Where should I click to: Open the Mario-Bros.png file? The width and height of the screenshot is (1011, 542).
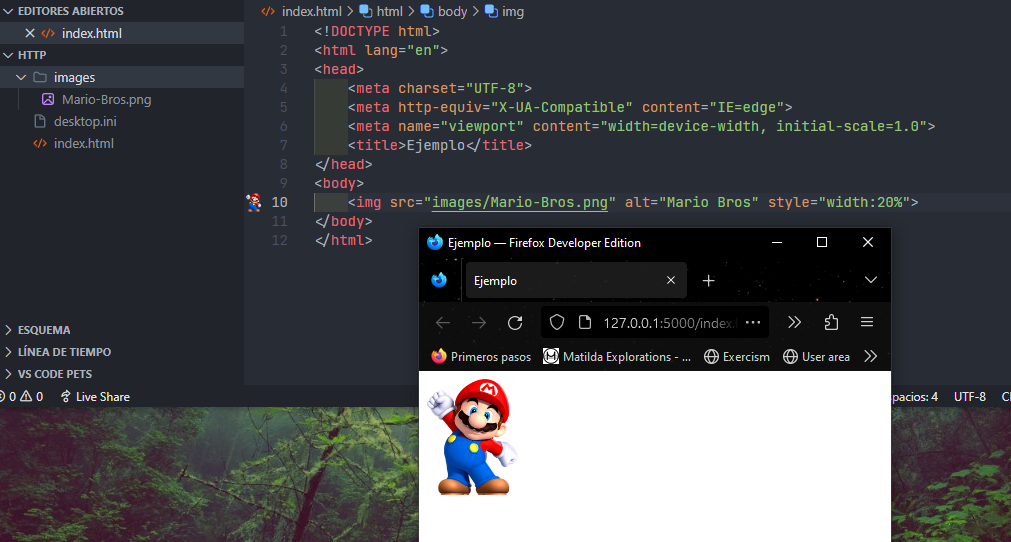point(106,99)
